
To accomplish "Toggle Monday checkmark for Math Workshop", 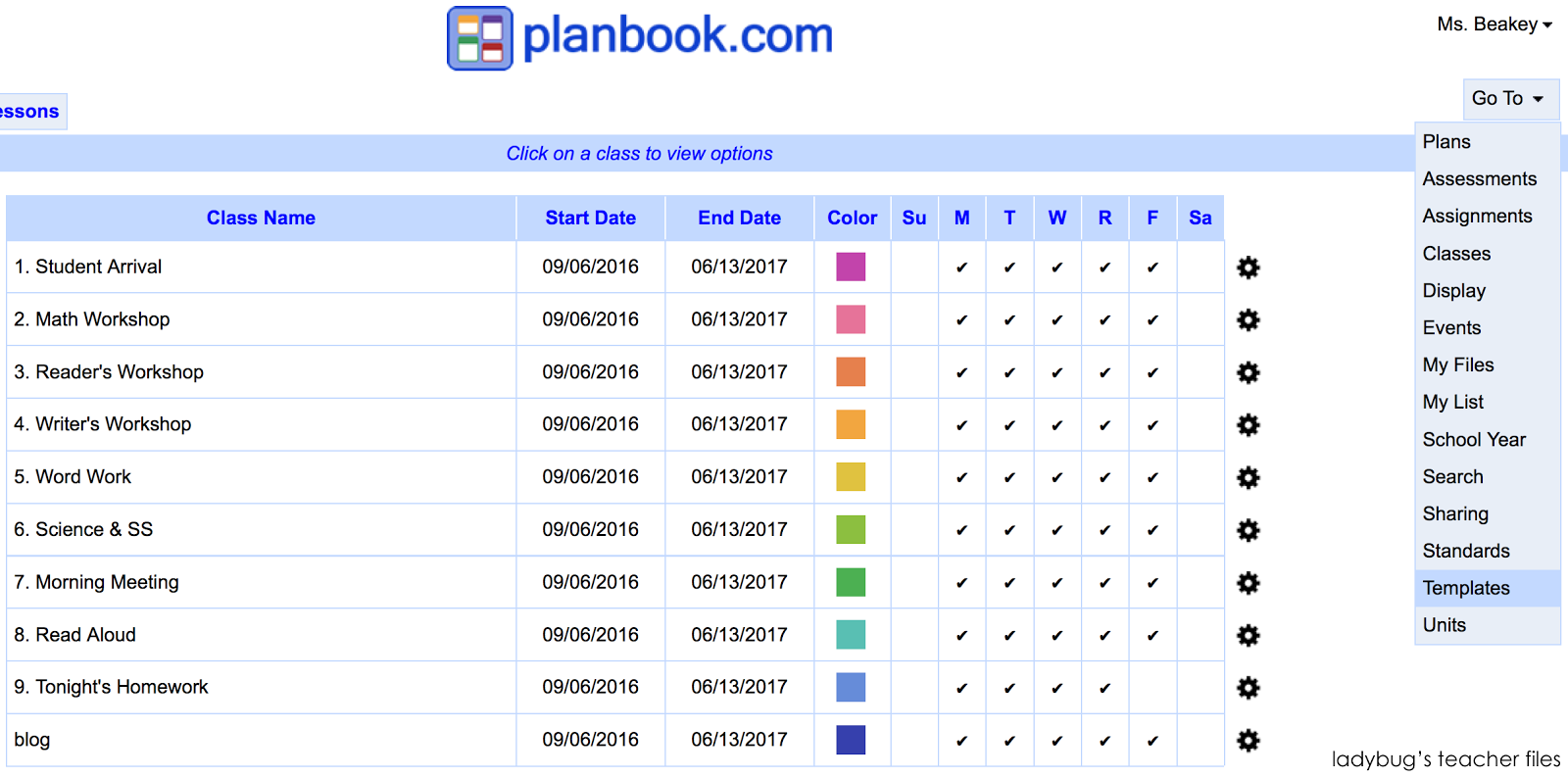I will (x=961, y=319).
